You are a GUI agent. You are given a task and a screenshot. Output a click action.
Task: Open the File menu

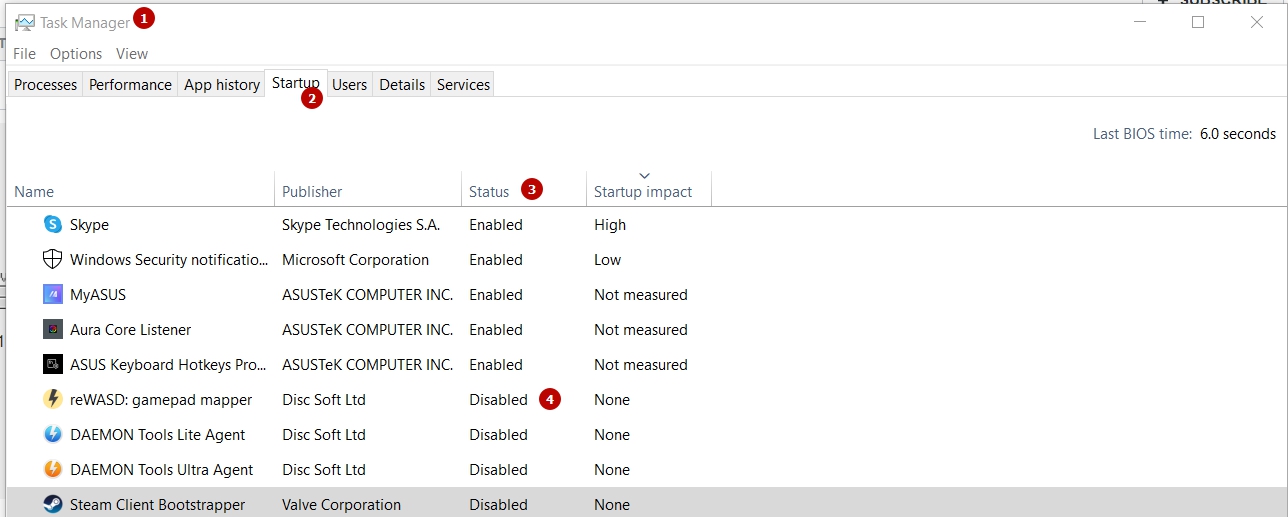(x=24, y=54)
